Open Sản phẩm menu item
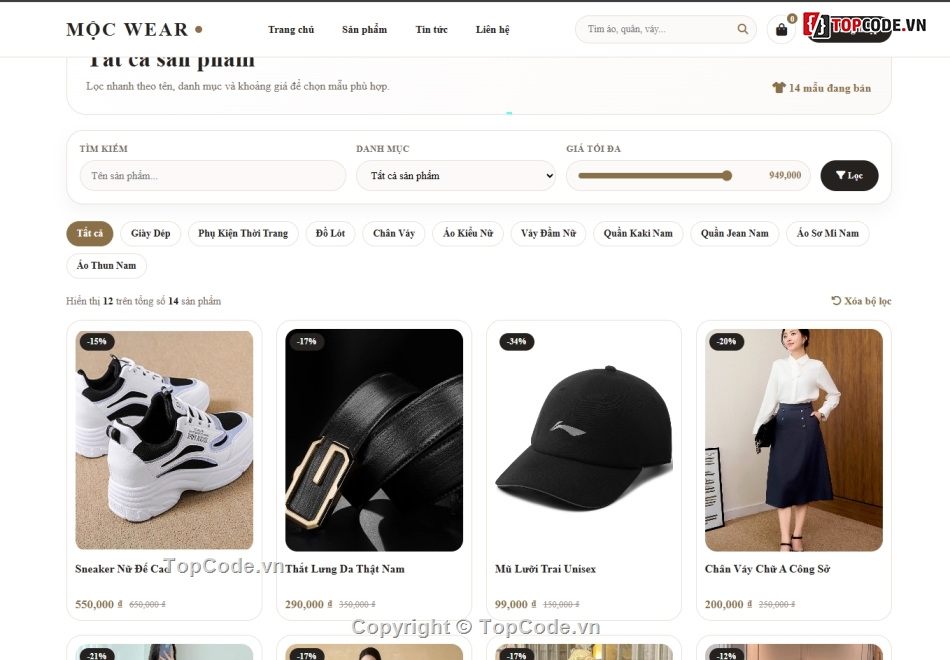 point(364,29)
